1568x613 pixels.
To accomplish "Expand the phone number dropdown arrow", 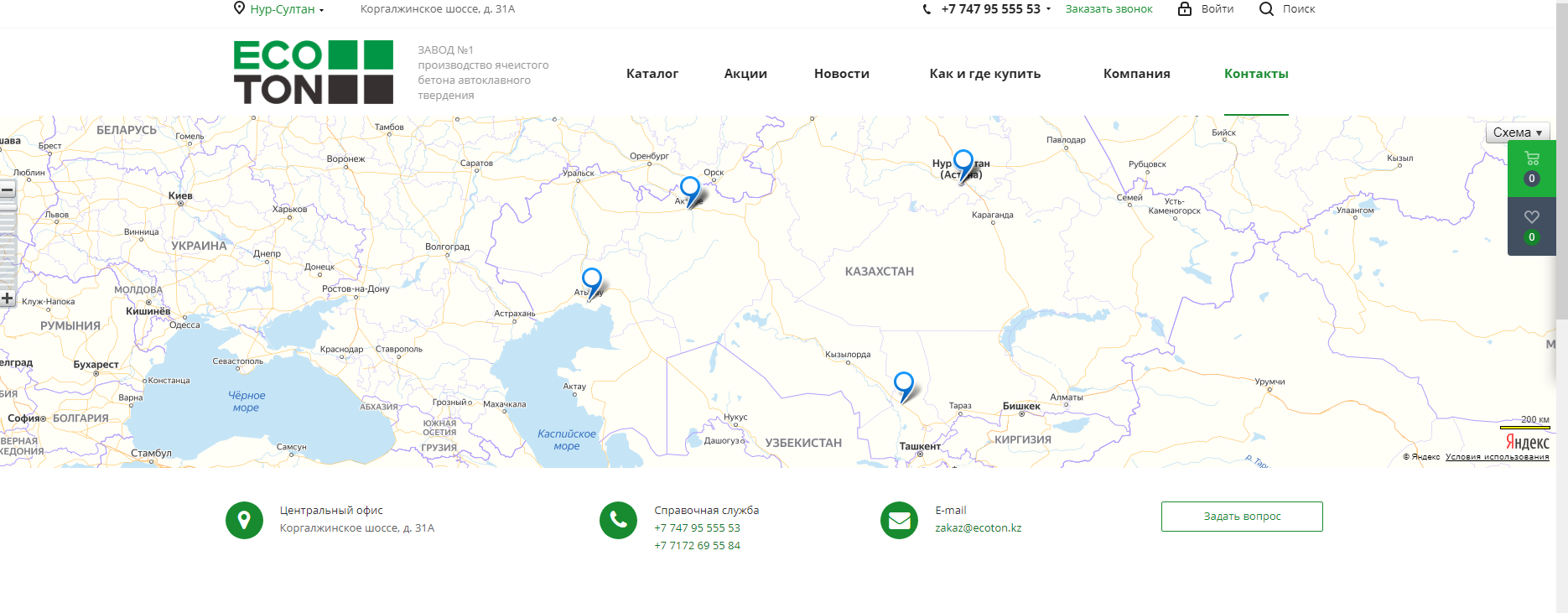I will pos(1048,9).
